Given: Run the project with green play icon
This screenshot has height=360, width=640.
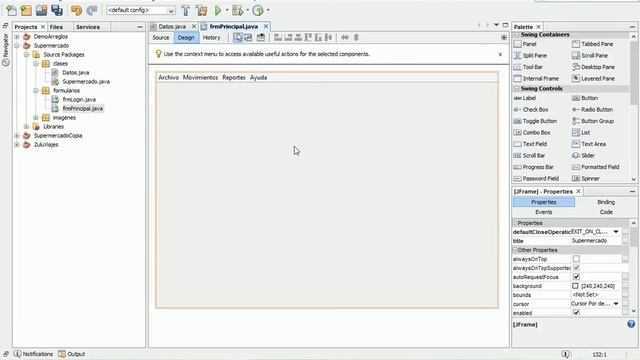Looking at the screenshot, I should pos(218,10).
